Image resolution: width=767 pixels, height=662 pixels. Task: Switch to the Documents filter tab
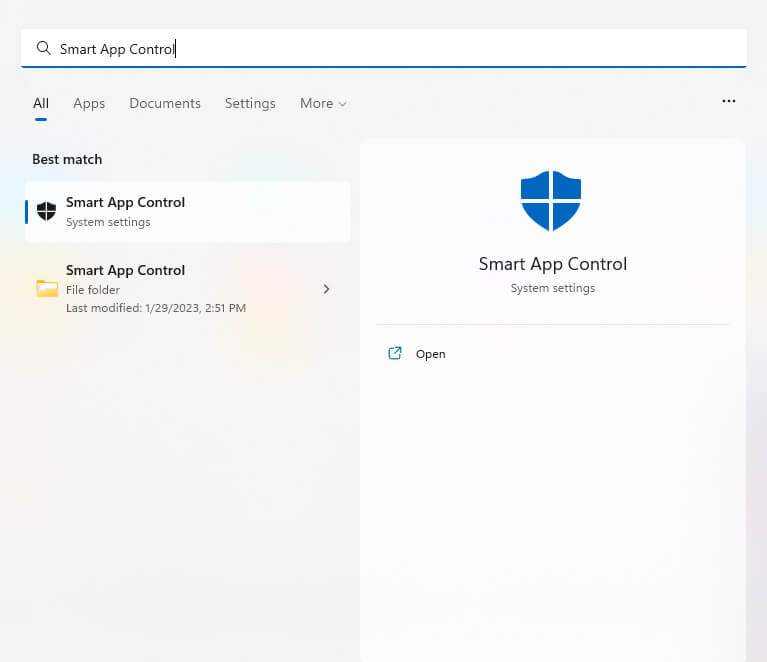pyautogui.click(x=165, y=103)
